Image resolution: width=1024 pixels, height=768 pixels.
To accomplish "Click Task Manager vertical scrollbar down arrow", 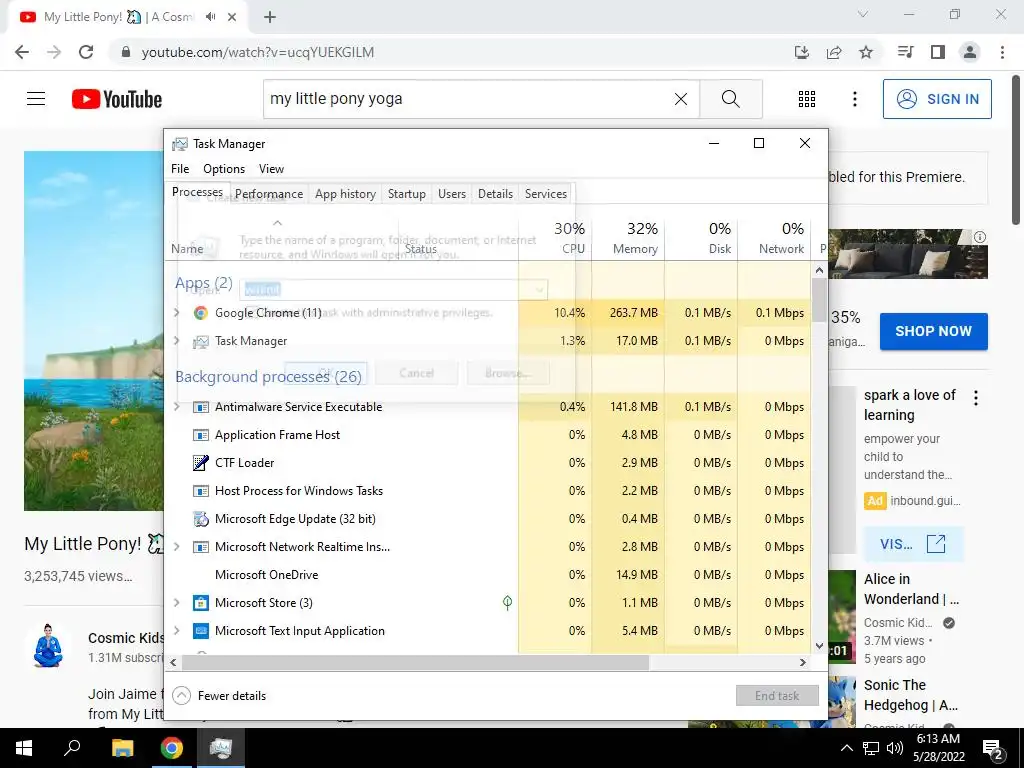I will pyautogui.click(x=820, y=646).
